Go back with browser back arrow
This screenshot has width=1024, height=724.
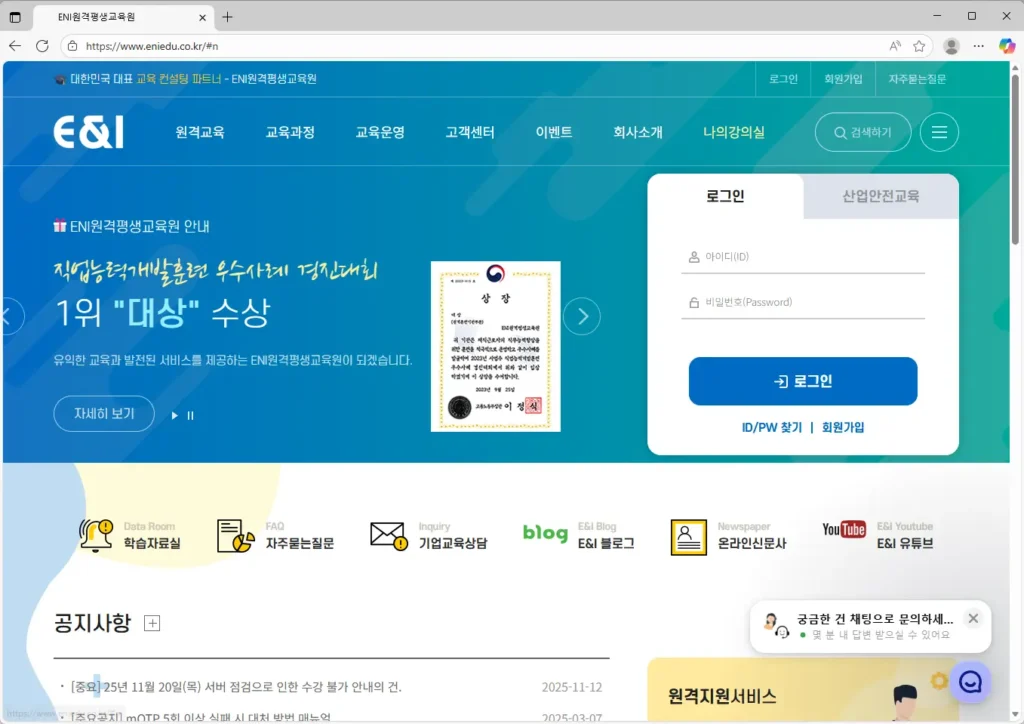(x=15, y=46)
